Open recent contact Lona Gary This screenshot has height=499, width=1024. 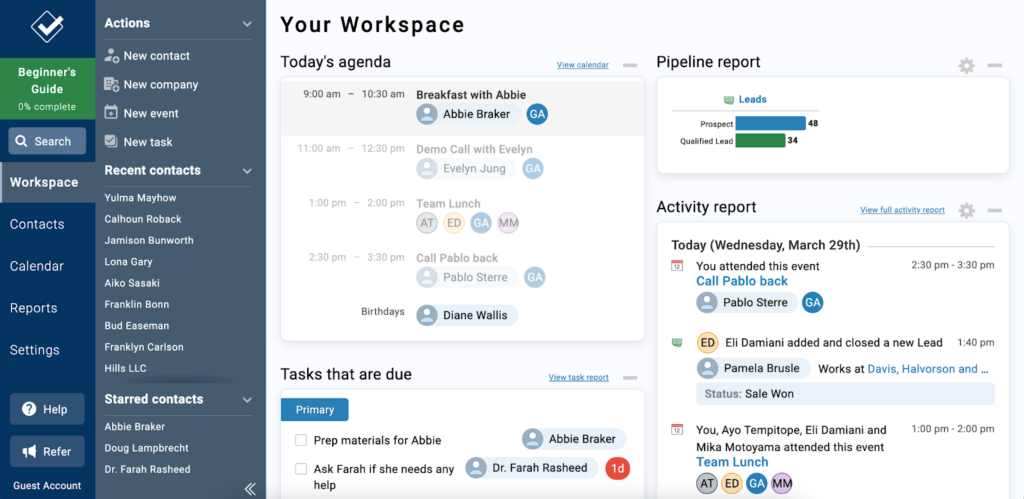click(x=129, y=262)
